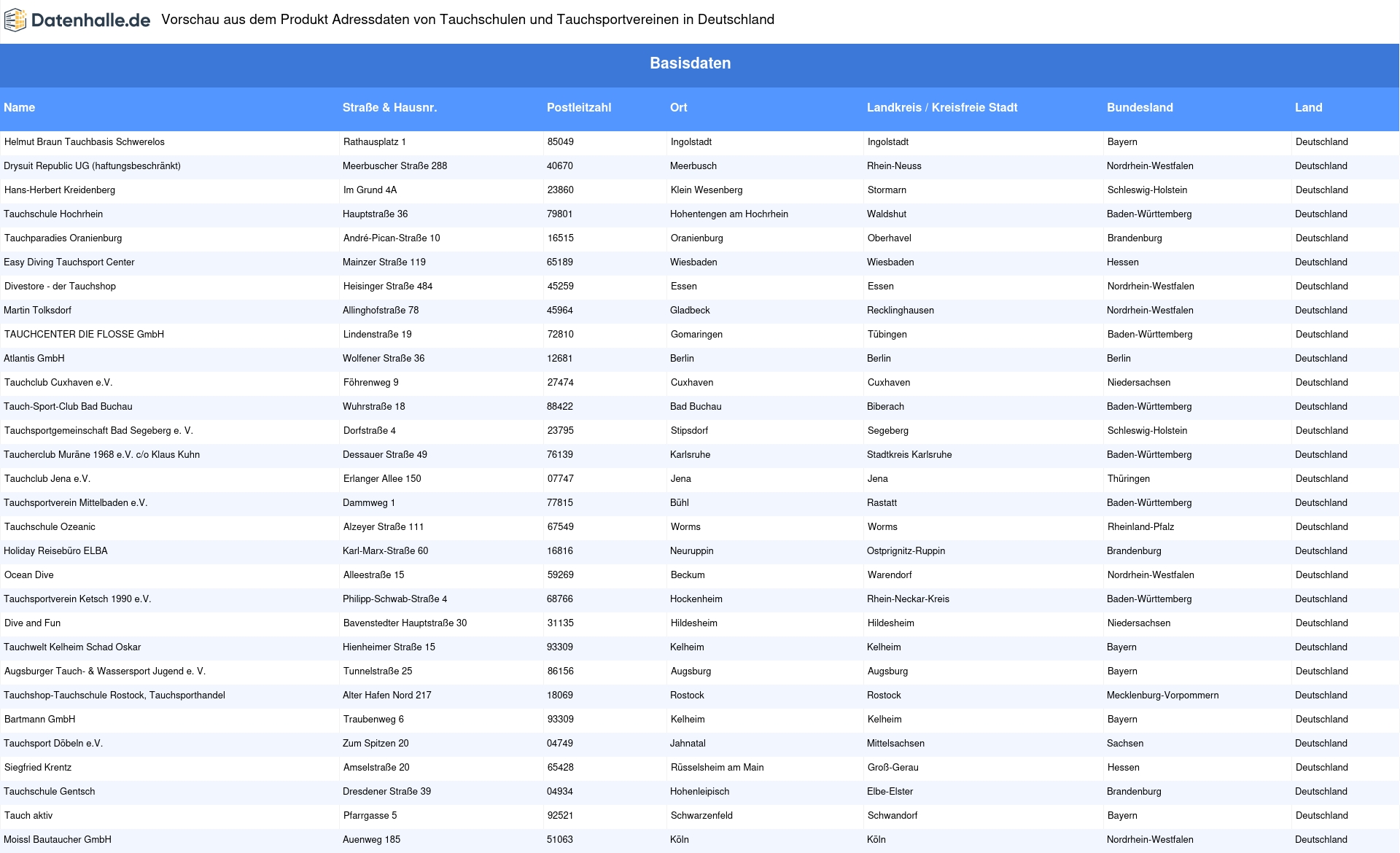Click the Land column header

1309,107
